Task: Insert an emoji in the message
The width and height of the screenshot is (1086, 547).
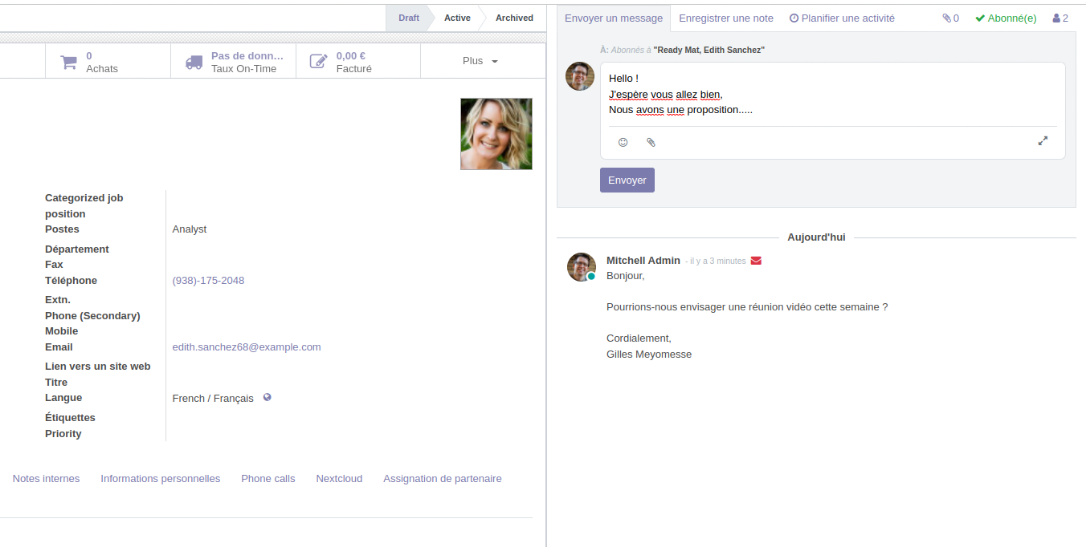Action: coord(623,142)
